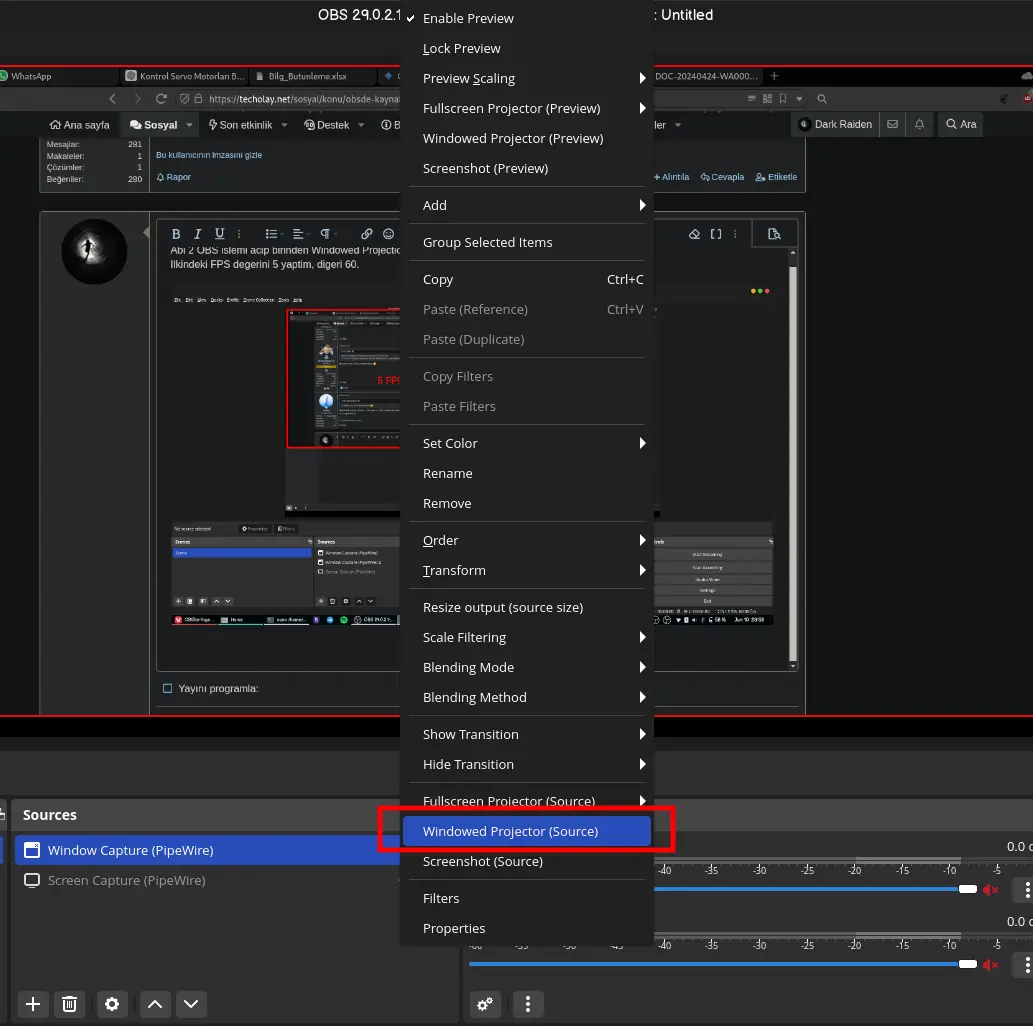1033x1026 pixels.
Task: Open forum notifications bell icon
Action: (x=920, y=124)
